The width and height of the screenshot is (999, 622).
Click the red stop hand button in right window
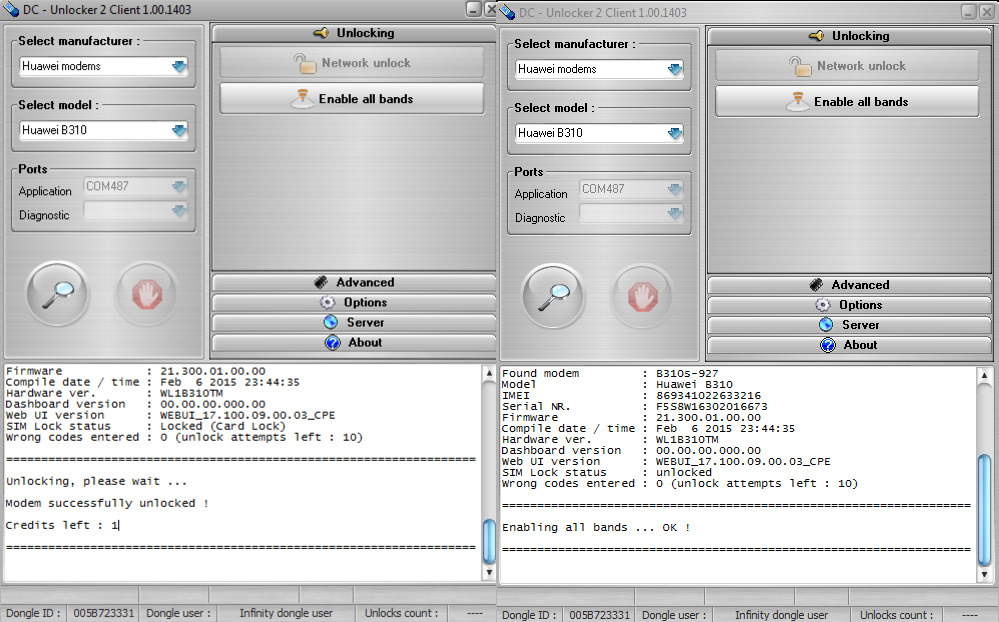pyautogui.click(x=642, y=296)
